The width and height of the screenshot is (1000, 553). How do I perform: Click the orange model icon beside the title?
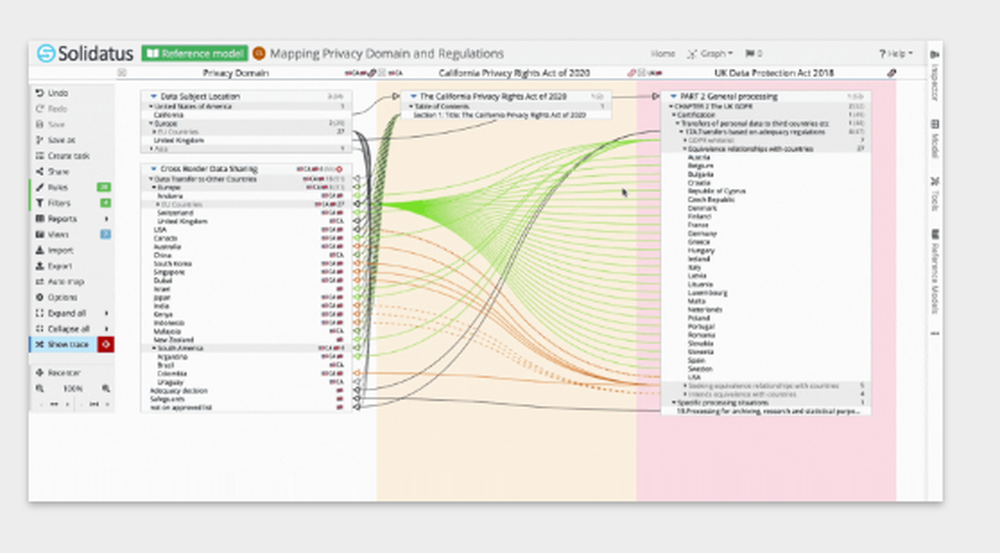pos(259,54)
